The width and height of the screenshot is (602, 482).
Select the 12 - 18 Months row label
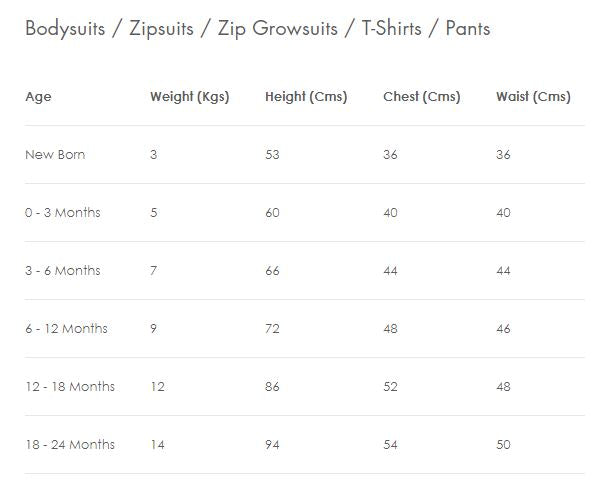70,387
